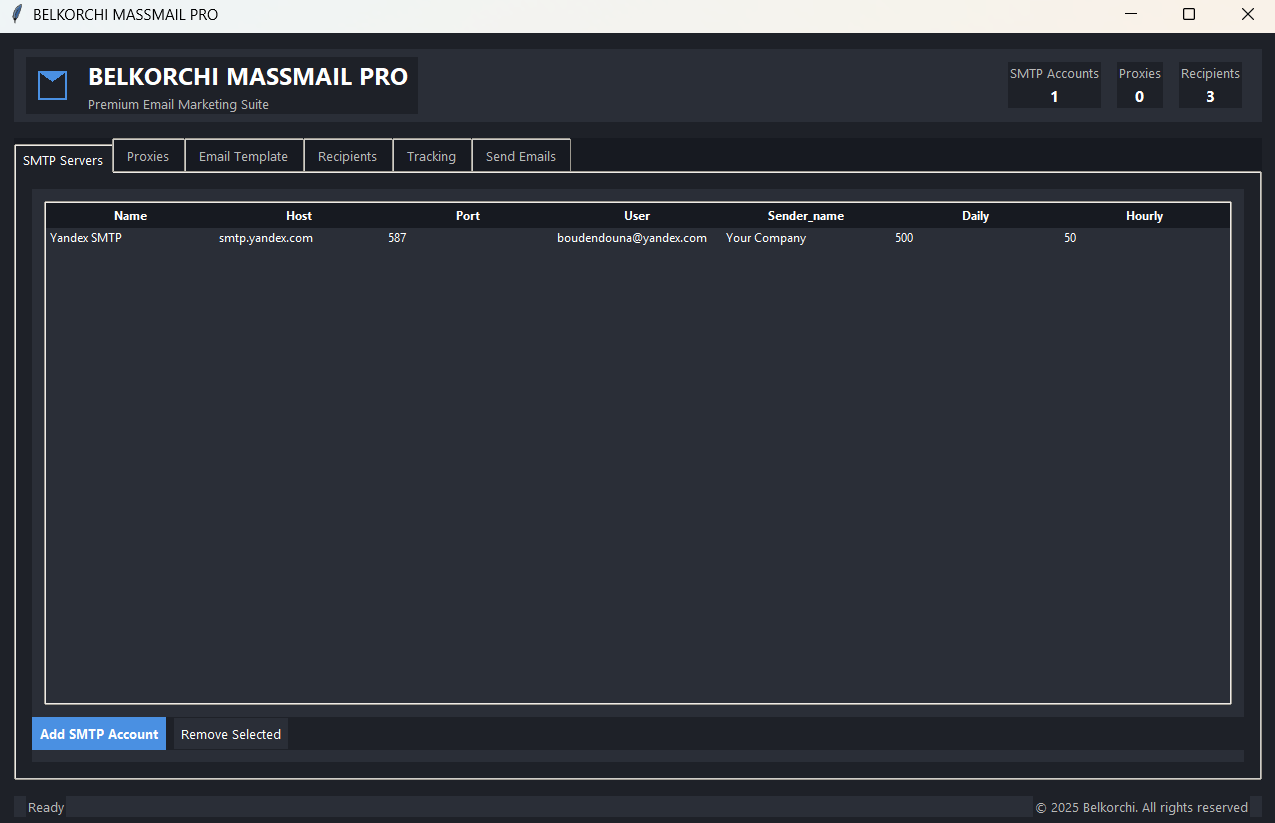Minimize the MassMail Pro window
This screenshot has width=1275, height=823.
1130,15
